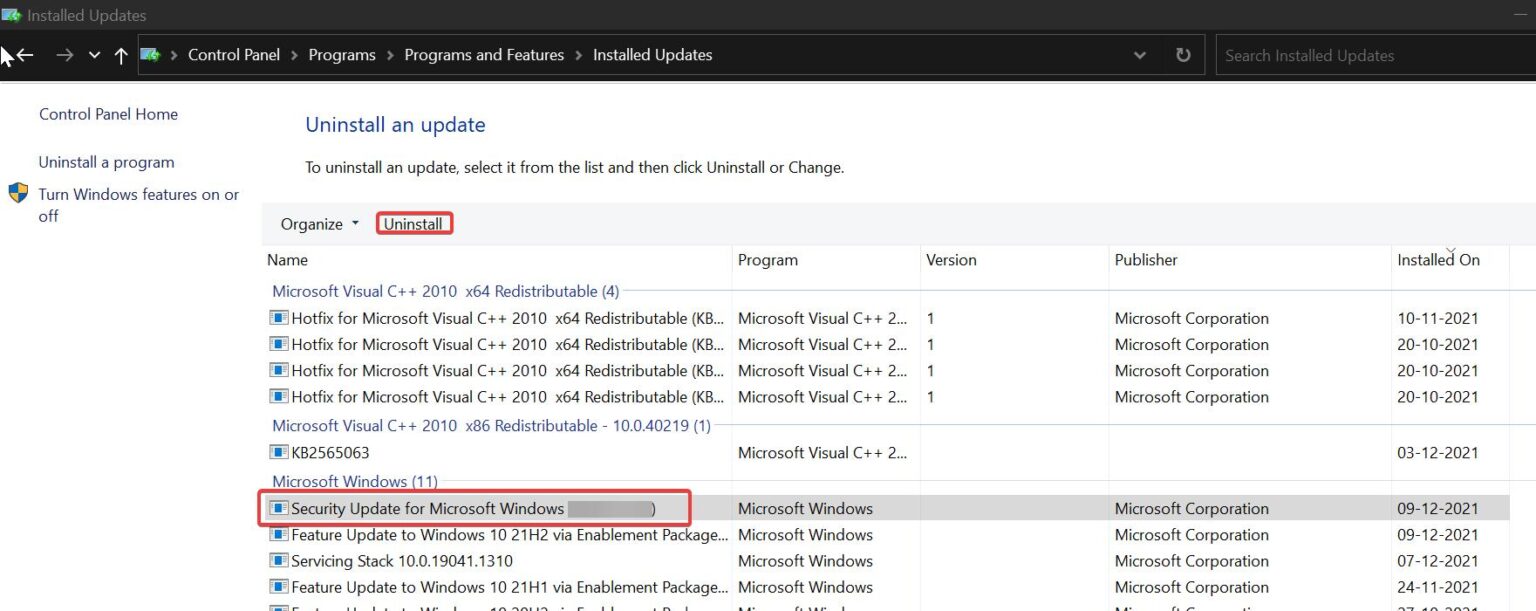Navigate to Programs via the breadcrumb
Screen dimensions: 1536x611
pyautogui.click(x=342, y=55)
